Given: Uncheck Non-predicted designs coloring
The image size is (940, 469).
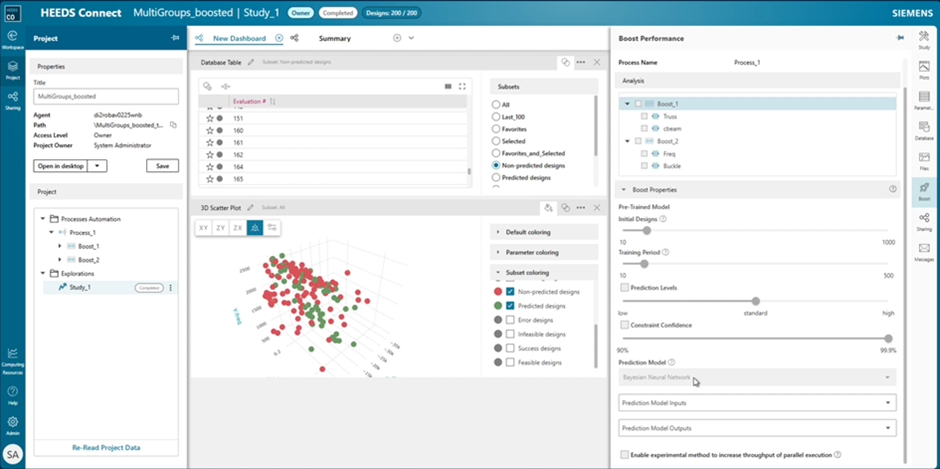Looking at the screenshot, I should tap(510, 292).
